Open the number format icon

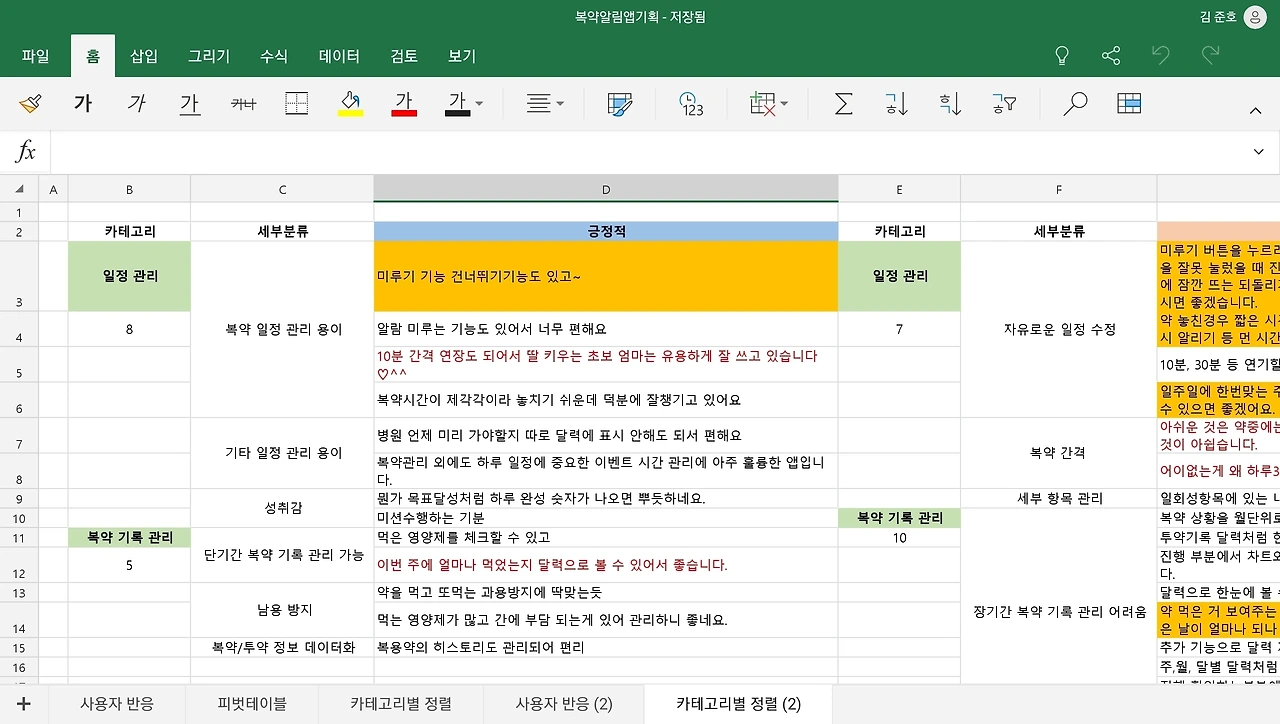click(x=691, y=103)
